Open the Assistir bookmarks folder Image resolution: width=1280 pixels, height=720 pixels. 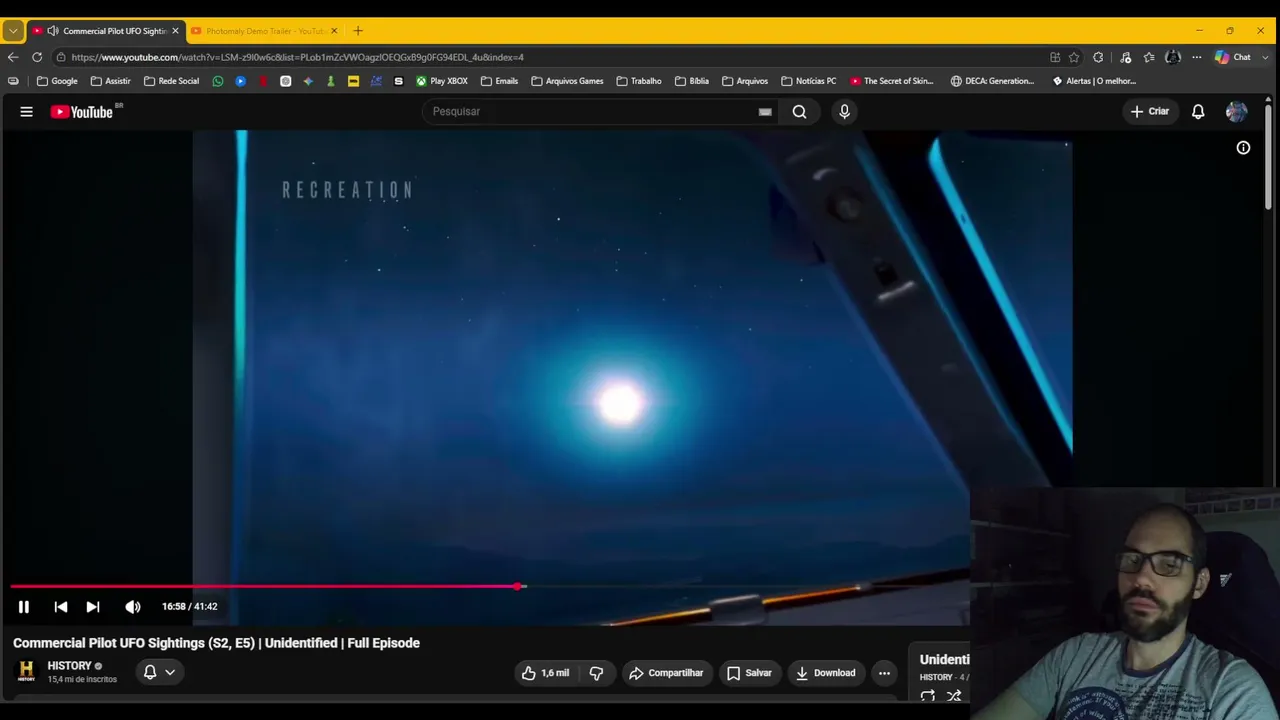[x=110, y=81]
